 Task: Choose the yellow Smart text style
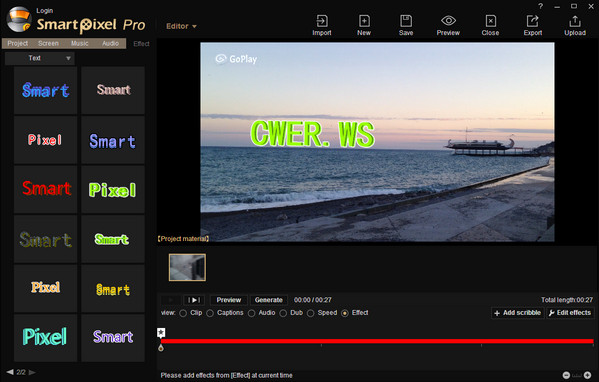(x=113, y=288)
